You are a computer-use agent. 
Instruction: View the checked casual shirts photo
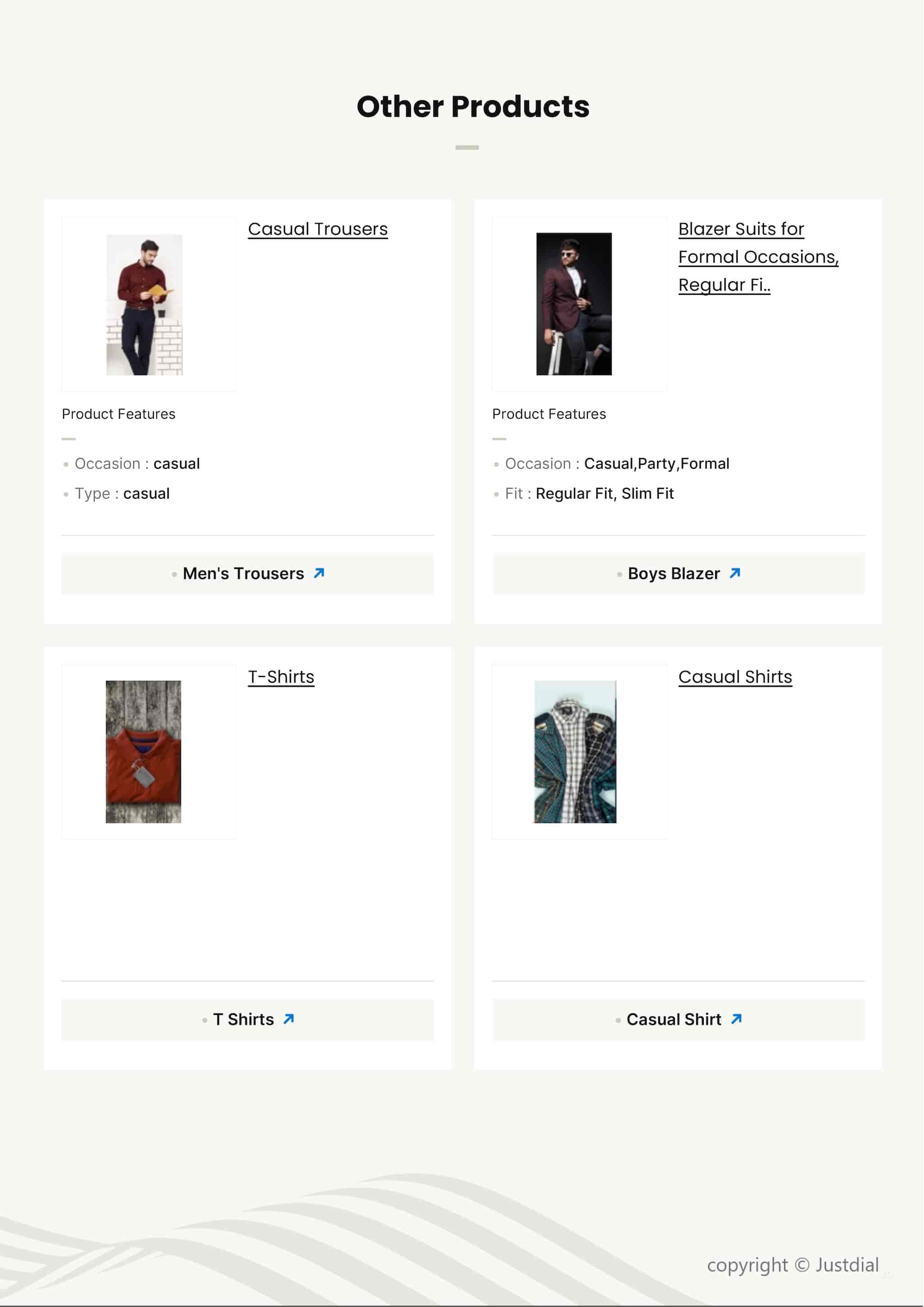tap(575, 752)
